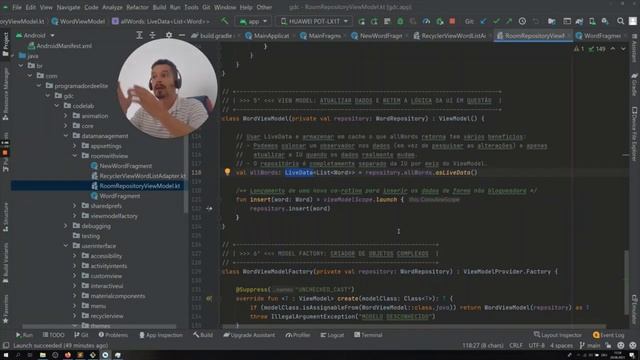Viewport: 640px width, 360px height.
Task: Collapse the userinterface folder
Action: [66, 246]
